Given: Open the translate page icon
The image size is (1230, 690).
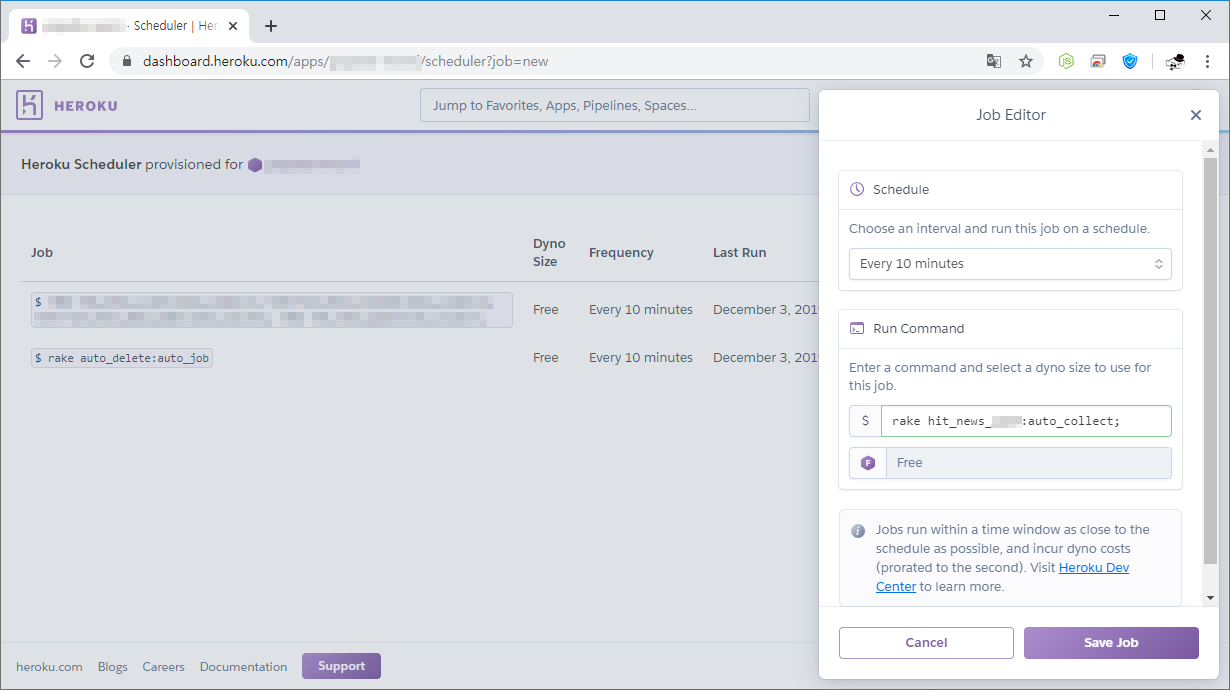Looking at the screenshot, I should [994, 61].
